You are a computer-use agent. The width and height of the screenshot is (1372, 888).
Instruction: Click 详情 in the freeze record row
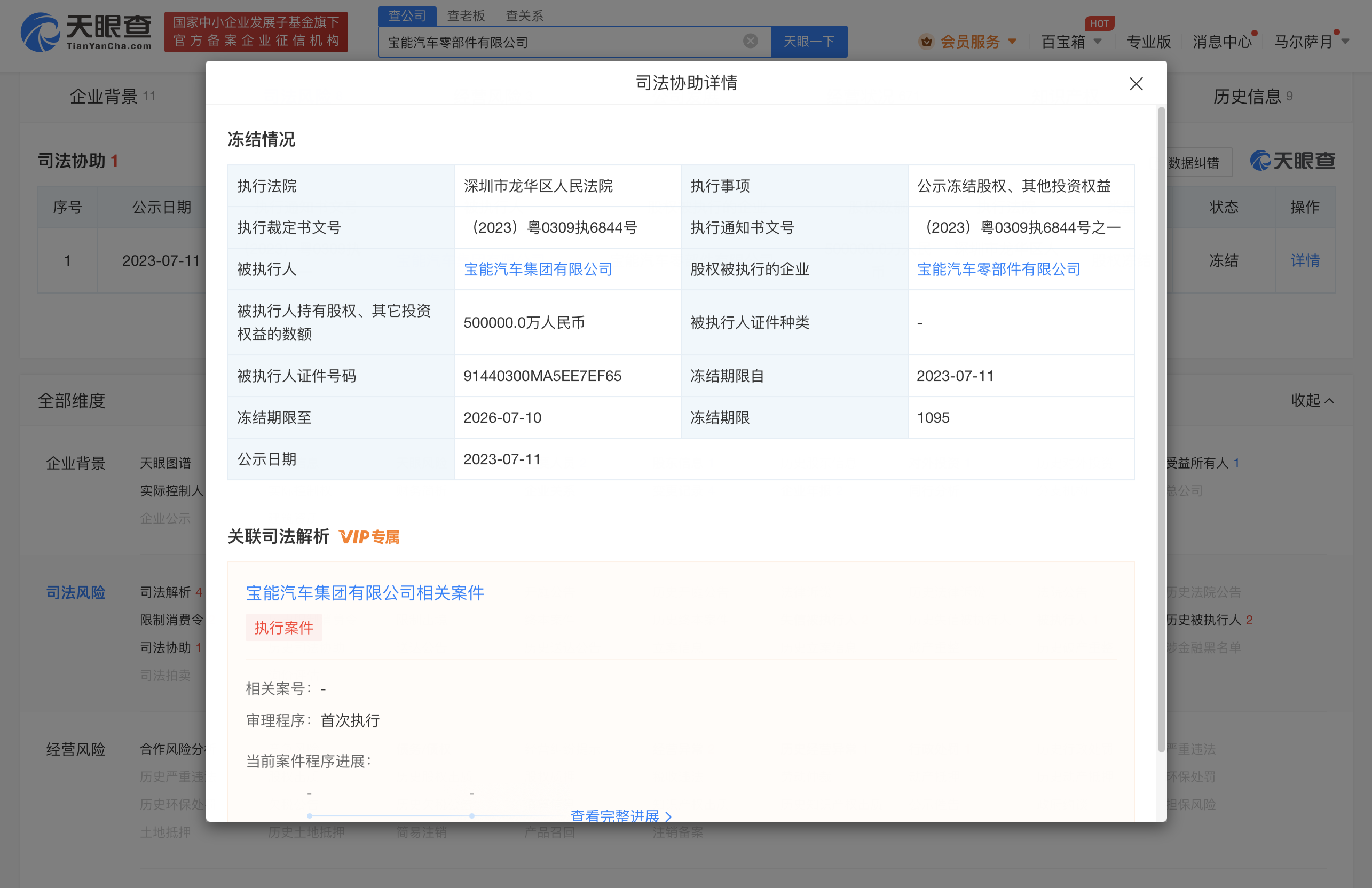pos(1305,261)
